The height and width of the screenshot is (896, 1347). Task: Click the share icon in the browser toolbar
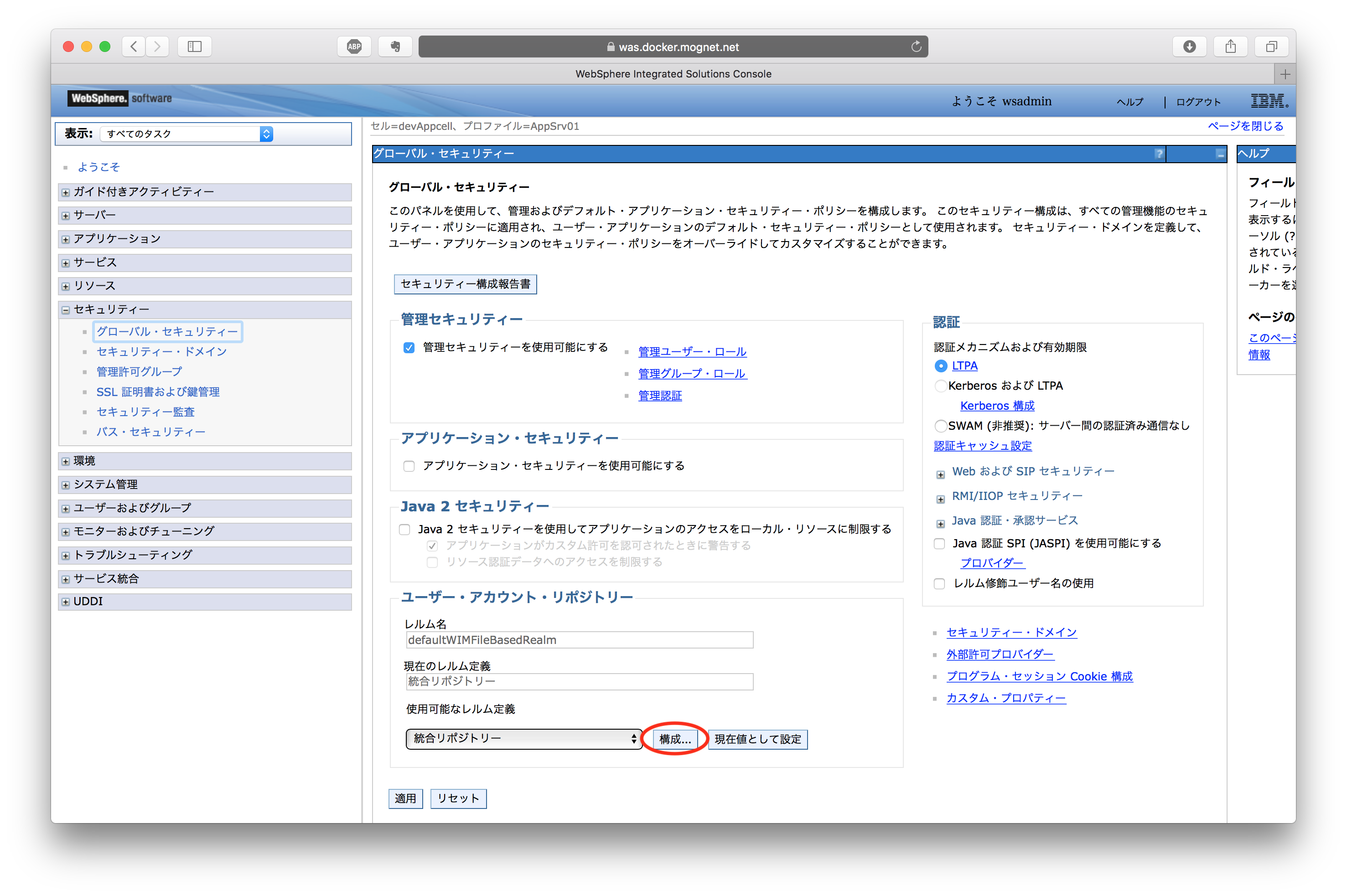click(x=1230, y=46)
